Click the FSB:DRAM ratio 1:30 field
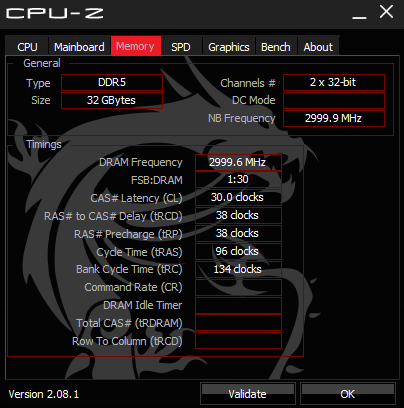 (238, 180)
